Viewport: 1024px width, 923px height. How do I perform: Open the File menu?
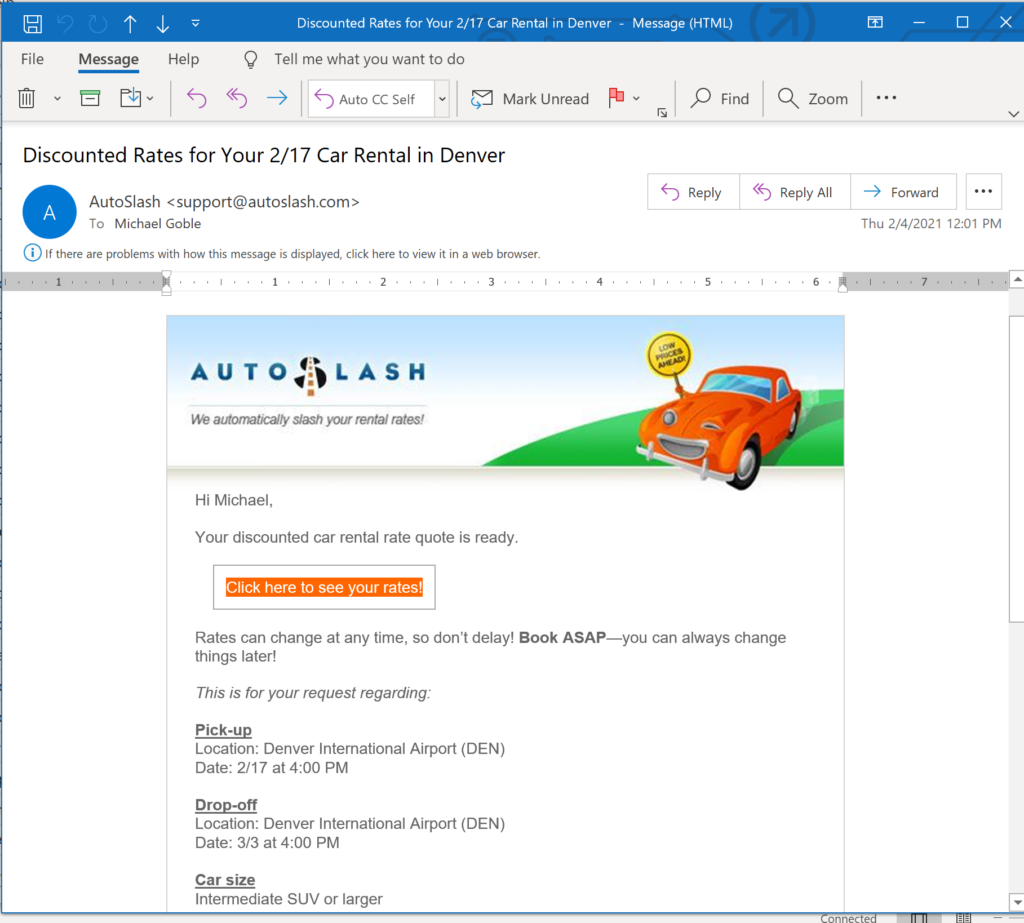32,59
